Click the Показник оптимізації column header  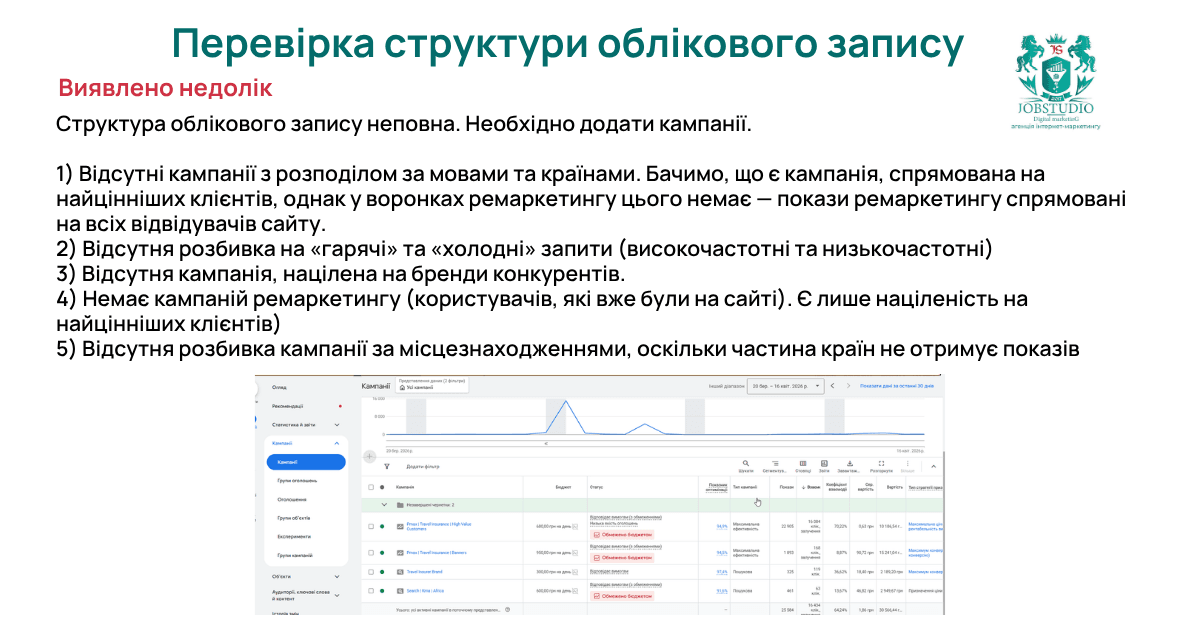(717, 487)
